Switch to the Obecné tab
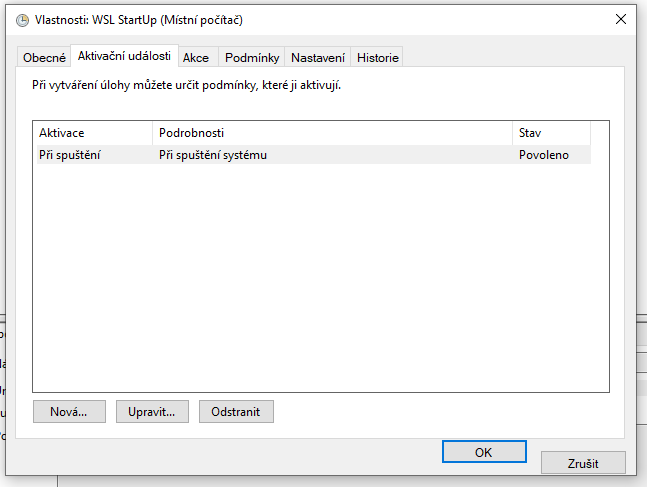The image size is (647, 487). tap(44, 58)
